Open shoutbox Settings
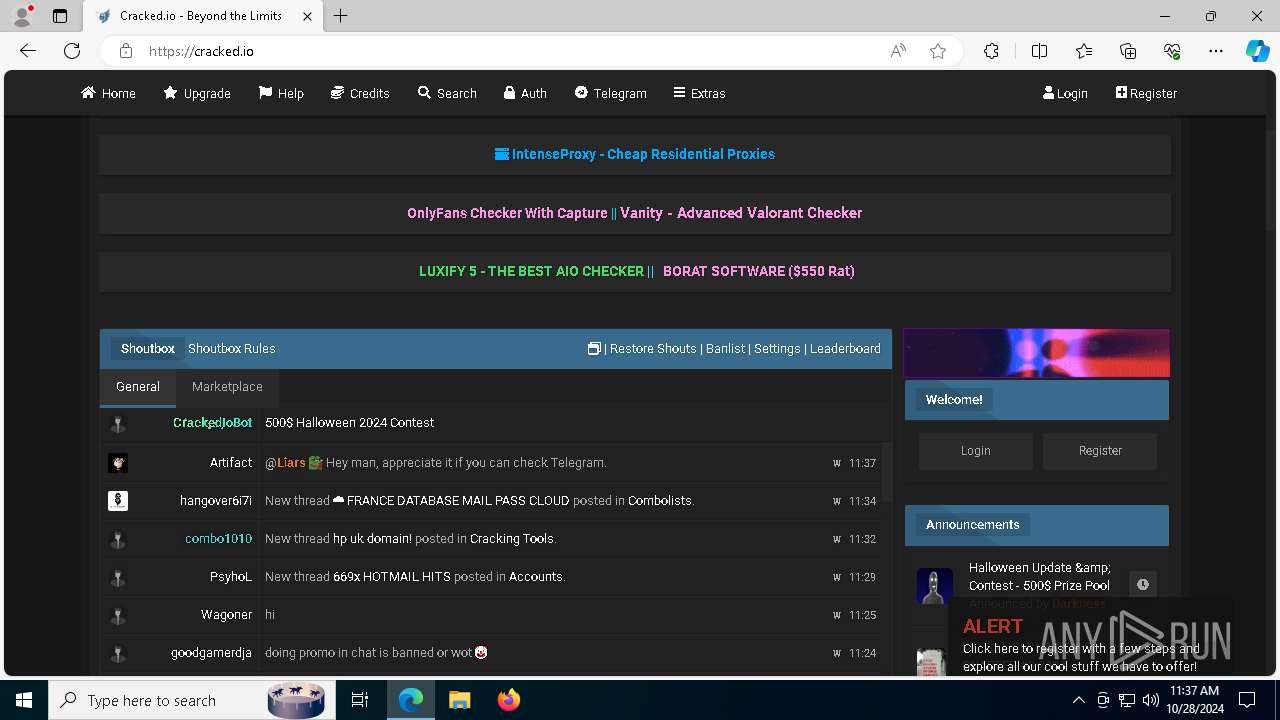1280x720 pixels. tap(777, 348)
